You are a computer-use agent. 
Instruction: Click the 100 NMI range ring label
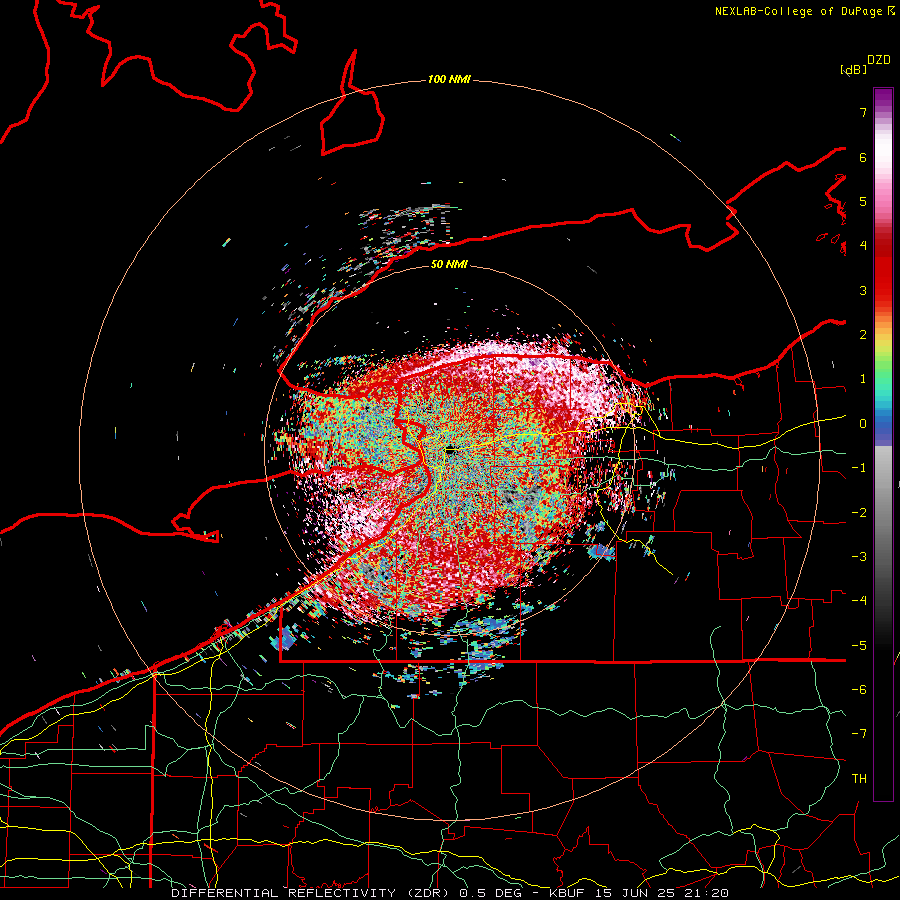point(449,79)
